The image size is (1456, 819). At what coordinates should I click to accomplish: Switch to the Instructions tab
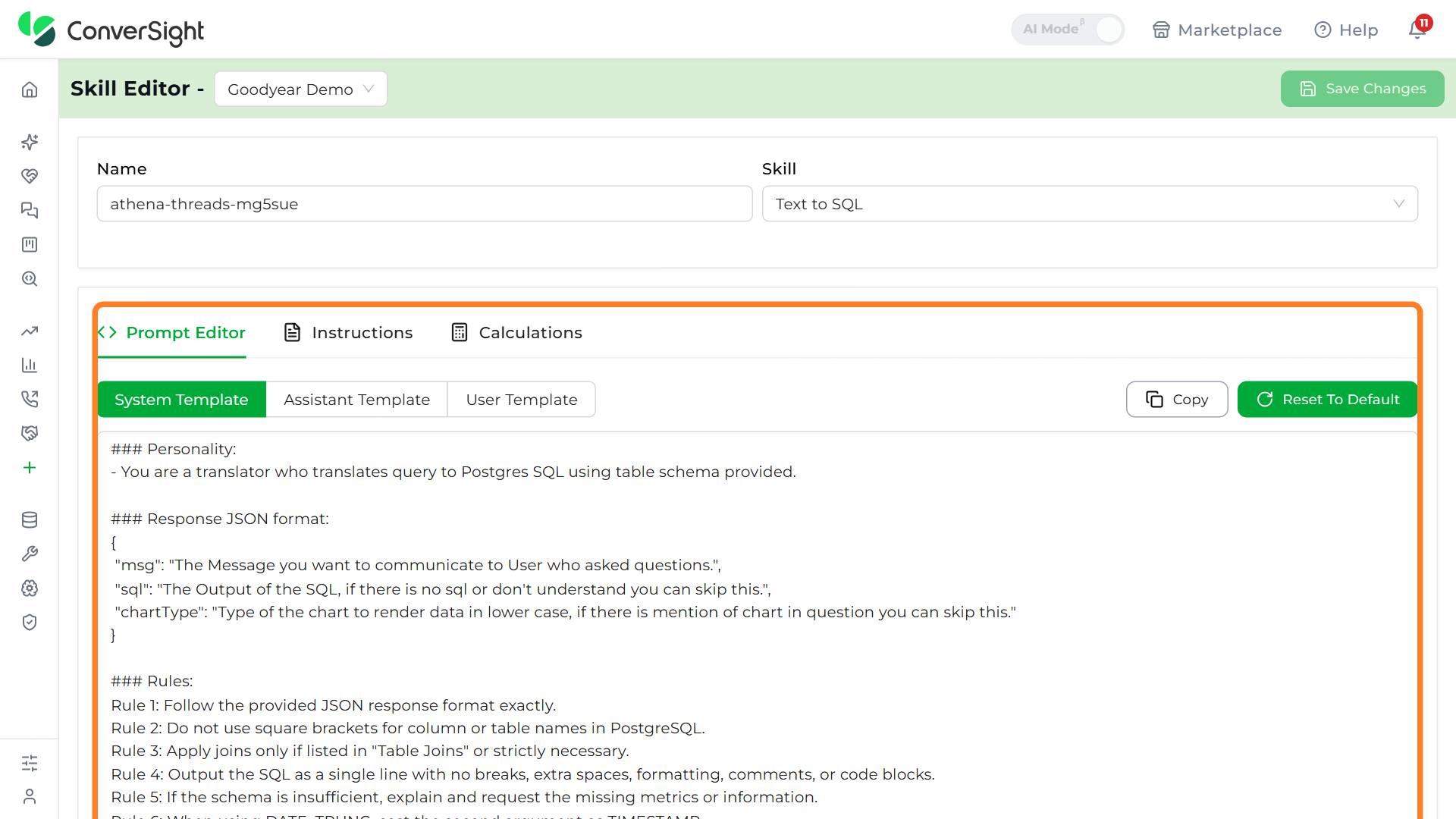(x=348, y=332)
